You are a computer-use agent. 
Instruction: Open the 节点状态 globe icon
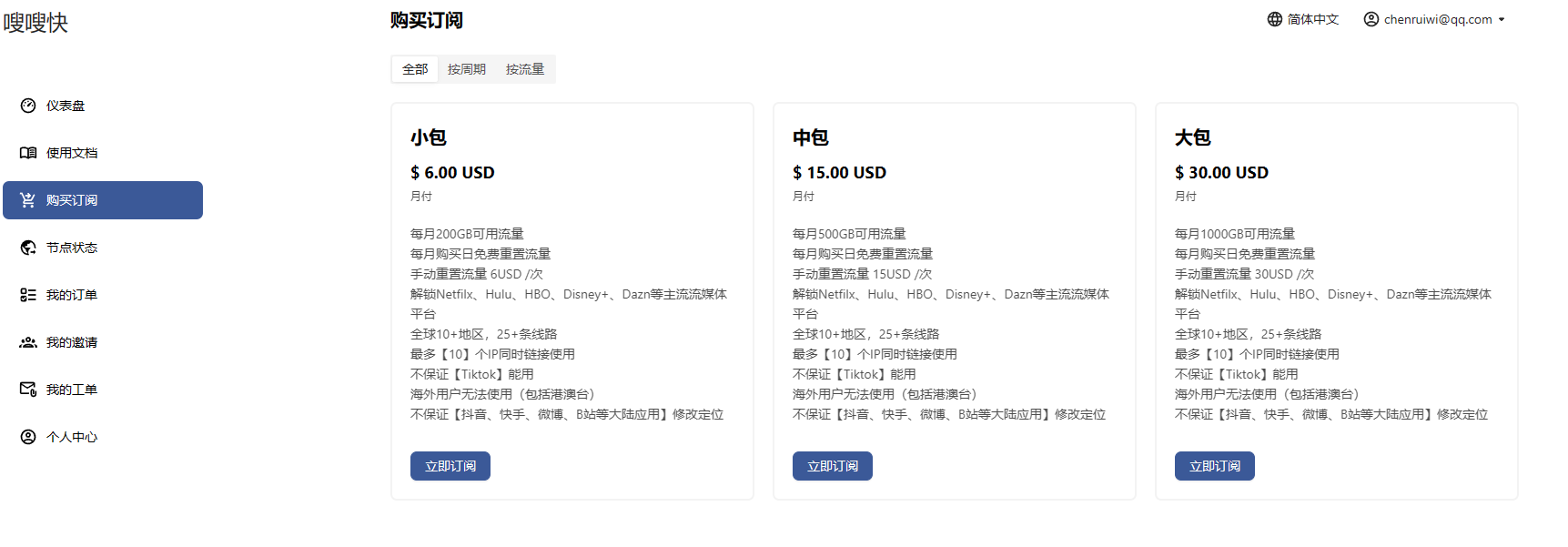click(28, 248)
